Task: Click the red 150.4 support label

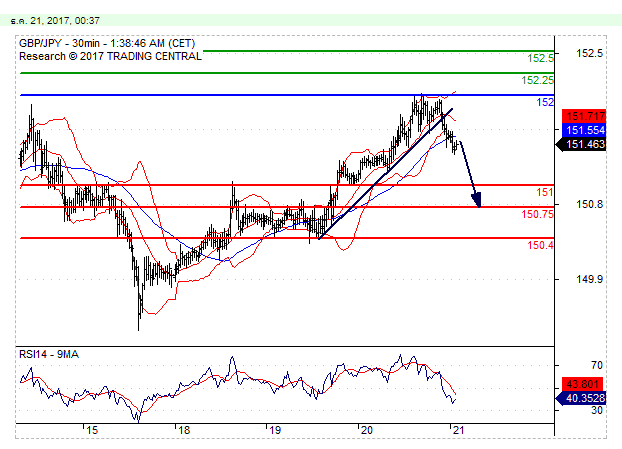Action: (x=540, y=245)
